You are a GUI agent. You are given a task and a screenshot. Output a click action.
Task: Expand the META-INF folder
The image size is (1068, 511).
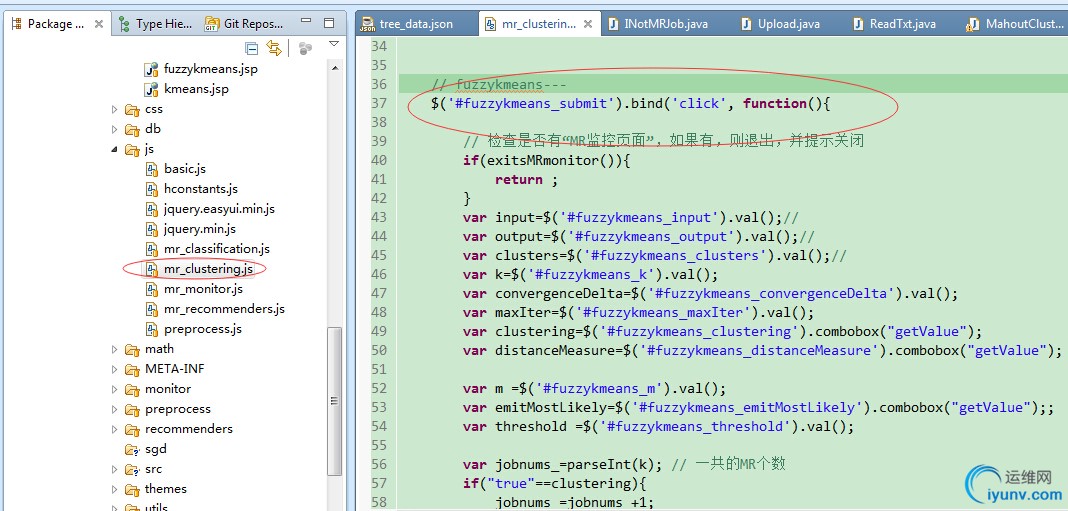point(114,369)
